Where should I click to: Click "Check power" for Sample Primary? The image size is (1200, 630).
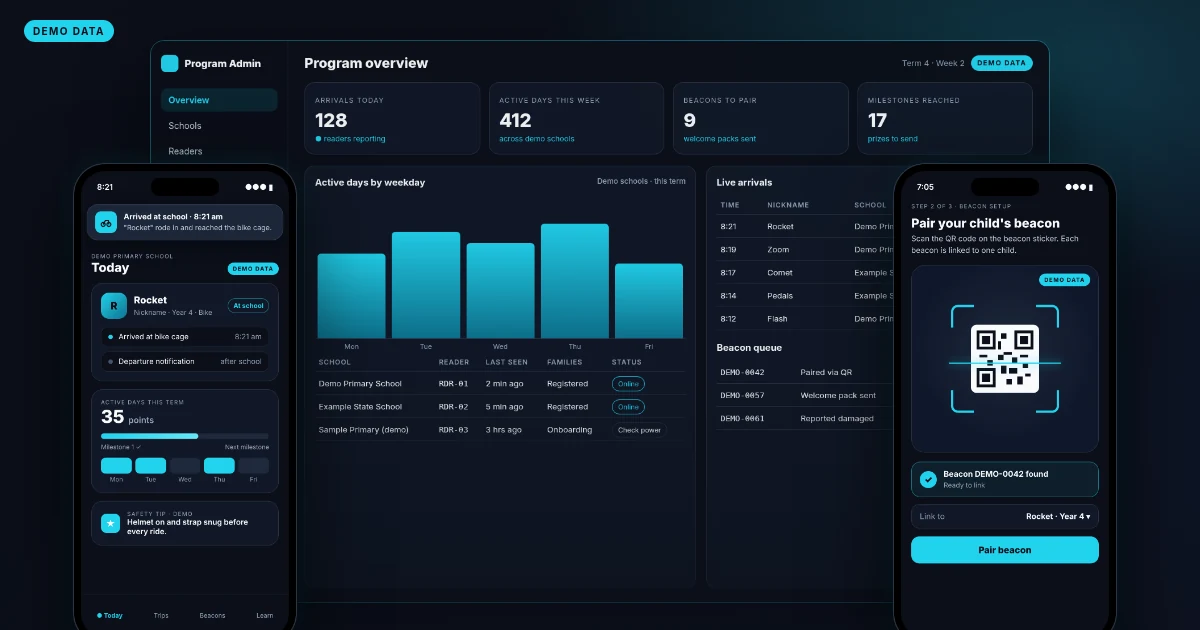640,430
